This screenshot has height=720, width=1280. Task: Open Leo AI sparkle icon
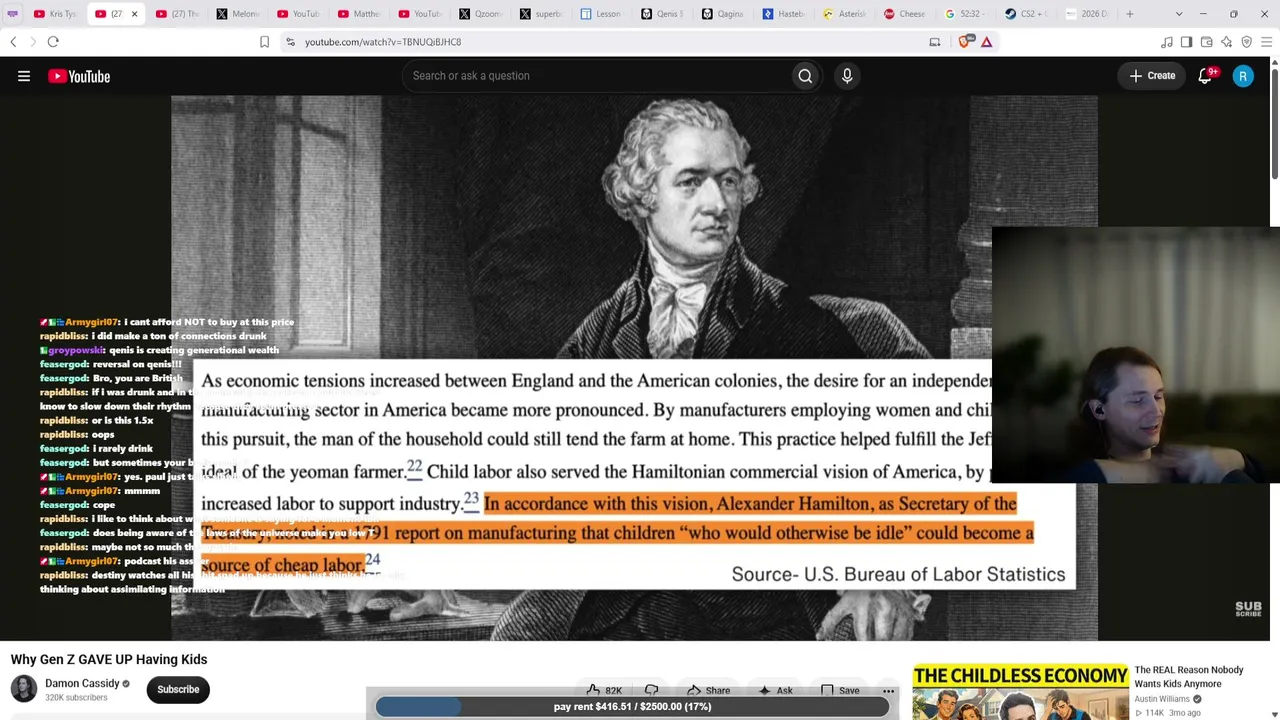(1227, 42)
